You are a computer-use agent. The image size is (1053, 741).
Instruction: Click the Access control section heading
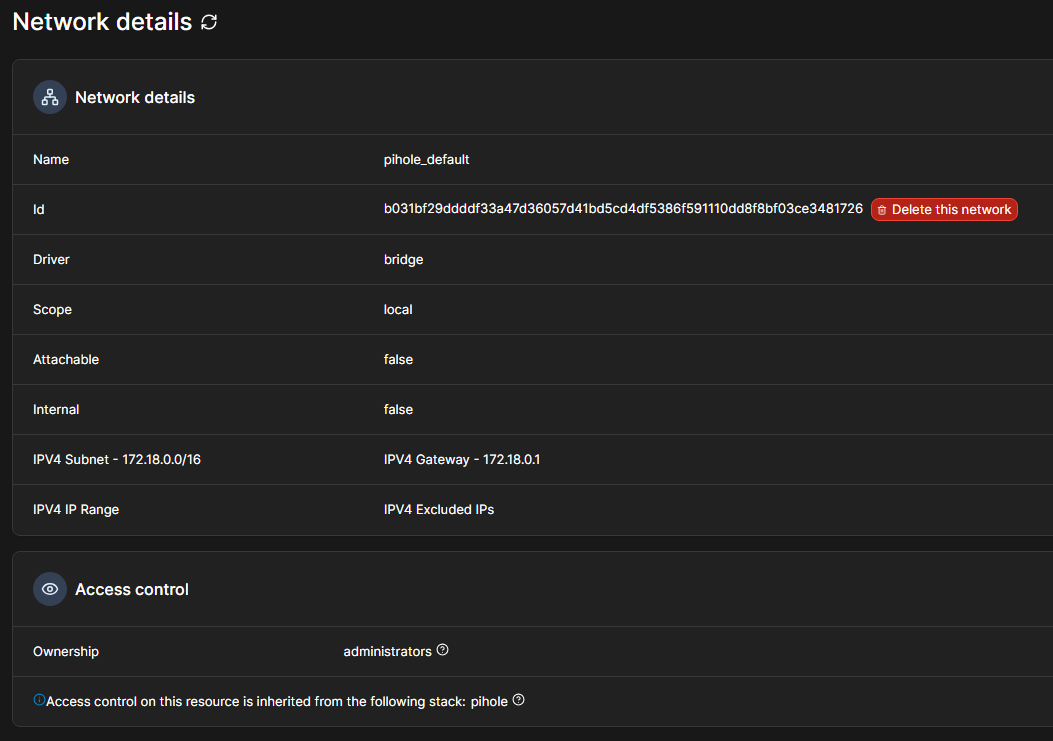[132, 589]
